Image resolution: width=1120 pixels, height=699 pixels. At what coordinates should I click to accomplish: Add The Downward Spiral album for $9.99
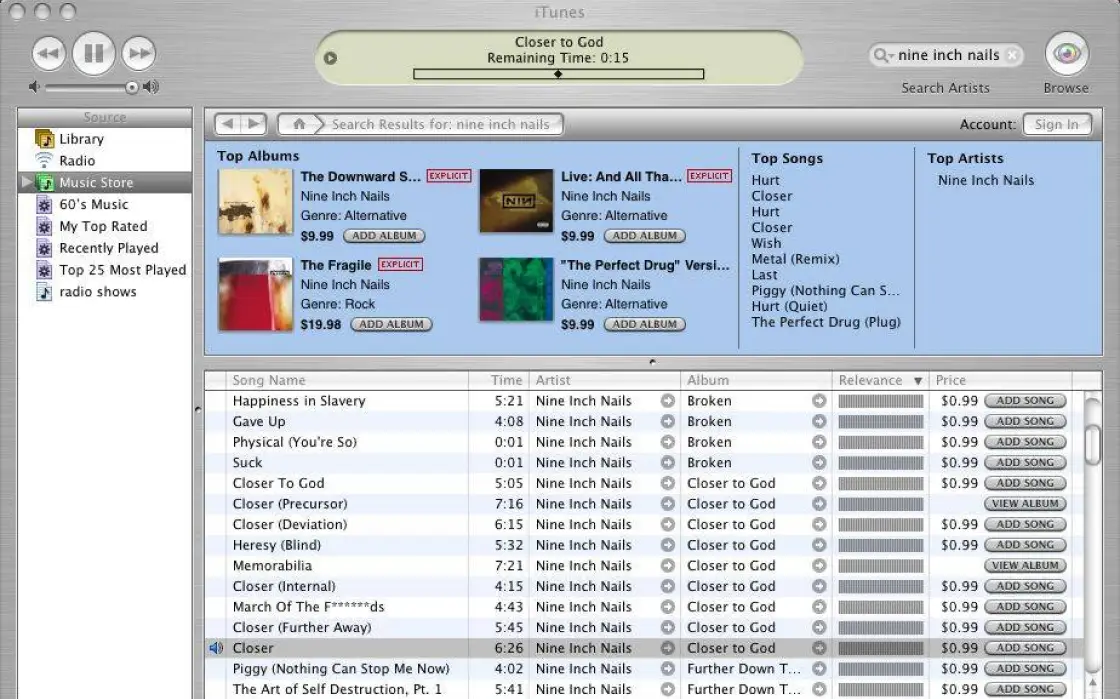click(384, 236)
